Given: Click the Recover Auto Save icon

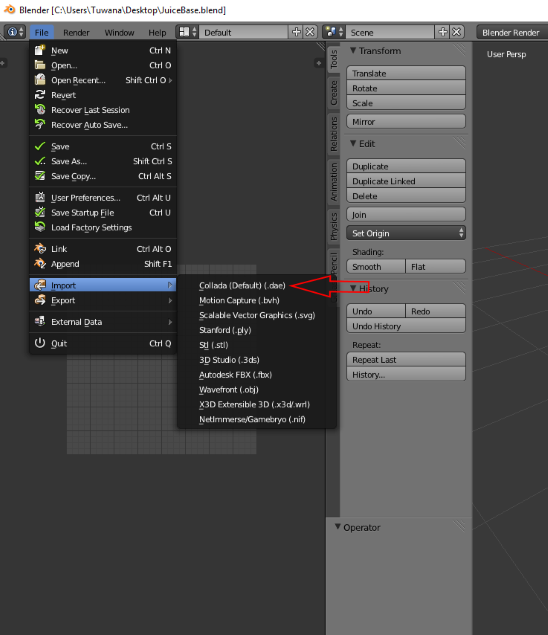Looking at the screenshot, I should click(40, 124).
